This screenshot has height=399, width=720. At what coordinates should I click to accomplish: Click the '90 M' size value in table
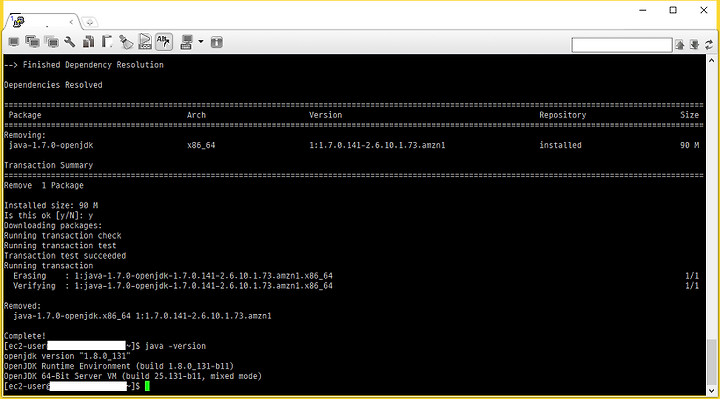tap(690, 145)
